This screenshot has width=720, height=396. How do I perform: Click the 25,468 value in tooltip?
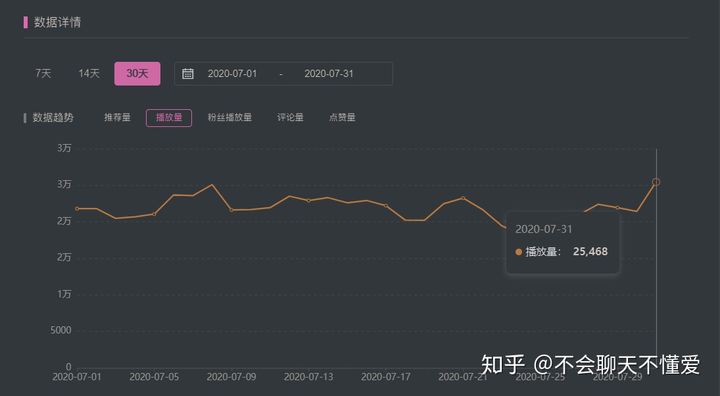point(590,252)
